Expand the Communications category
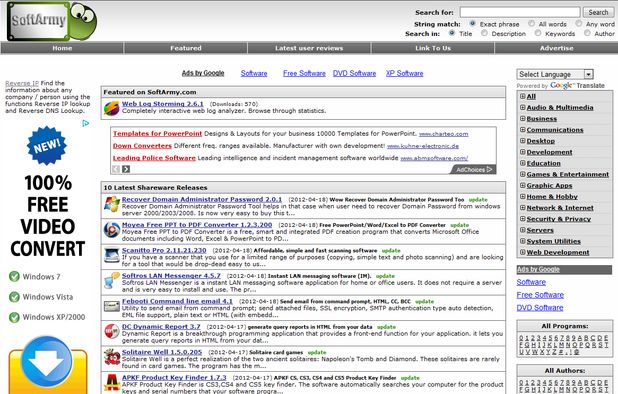The image size is (618, 394). pyautogui.click(x=522, y=130)
